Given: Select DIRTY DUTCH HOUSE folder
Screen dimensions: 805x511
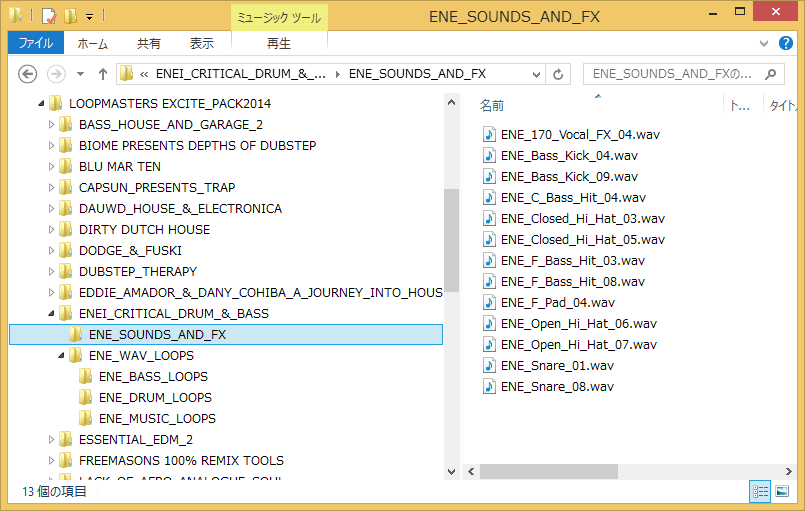Looking at the screenshot, I should click(x=144, y=230).
